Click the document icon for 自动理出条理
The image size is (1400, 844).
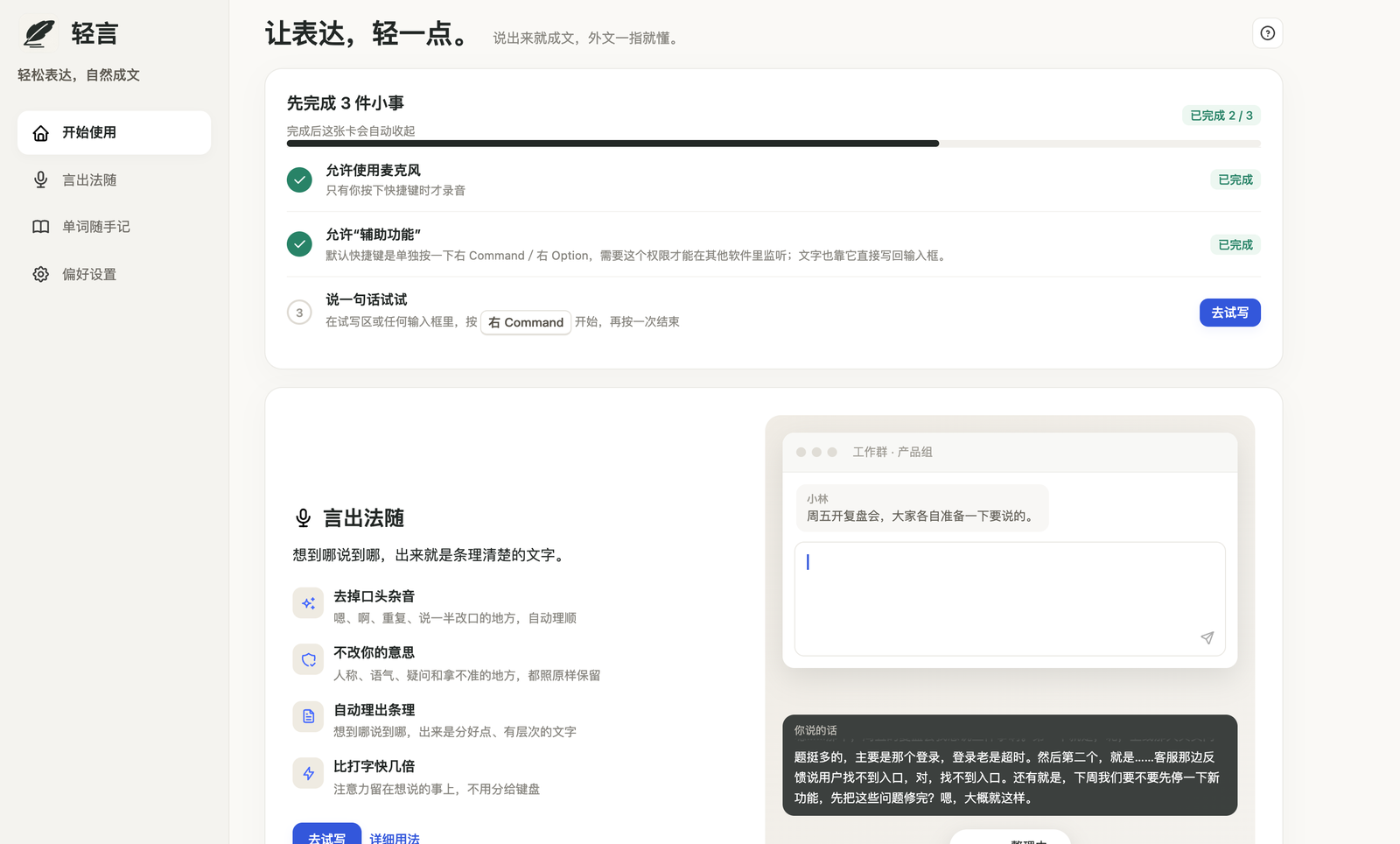pos(308,717)
